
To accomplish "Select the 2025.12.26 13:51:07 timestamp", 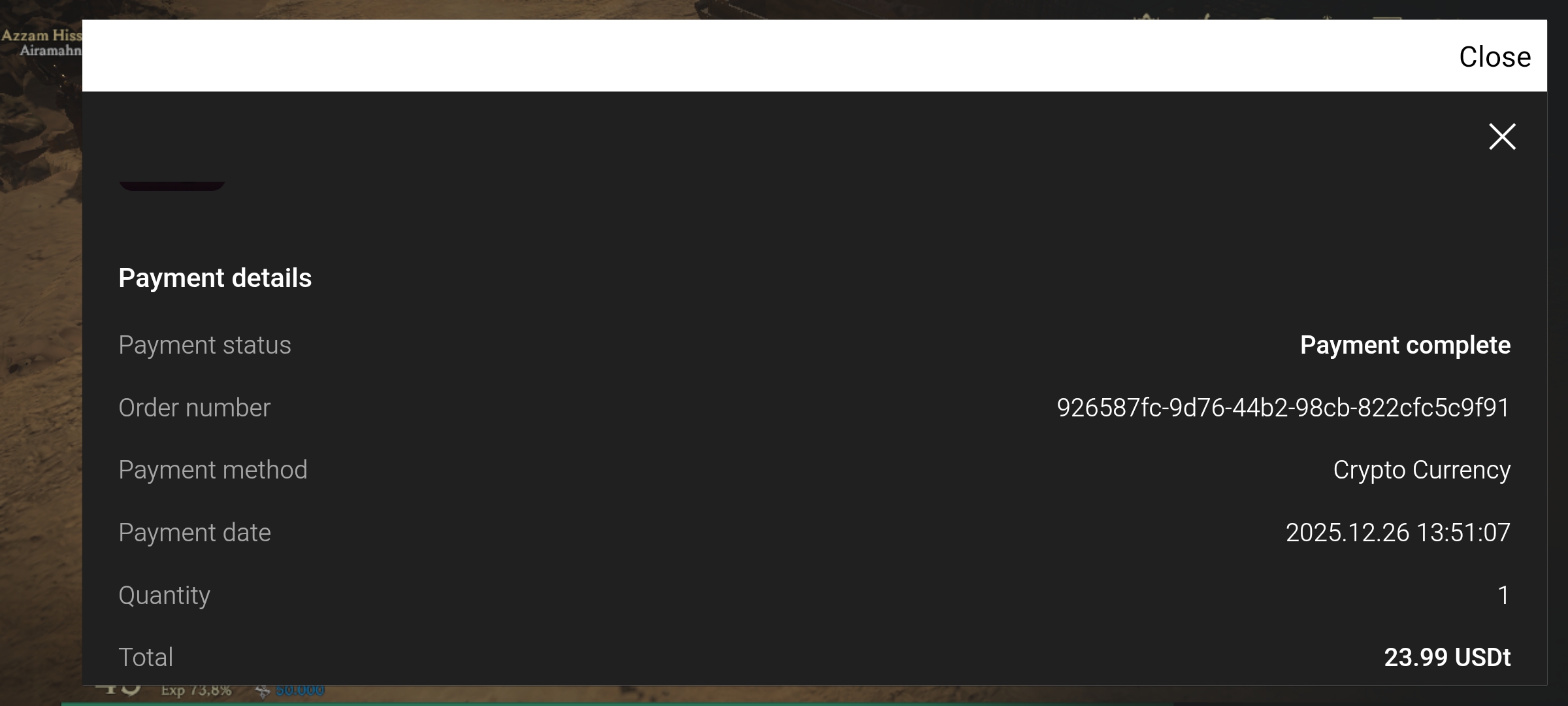I will [1398, 533].
